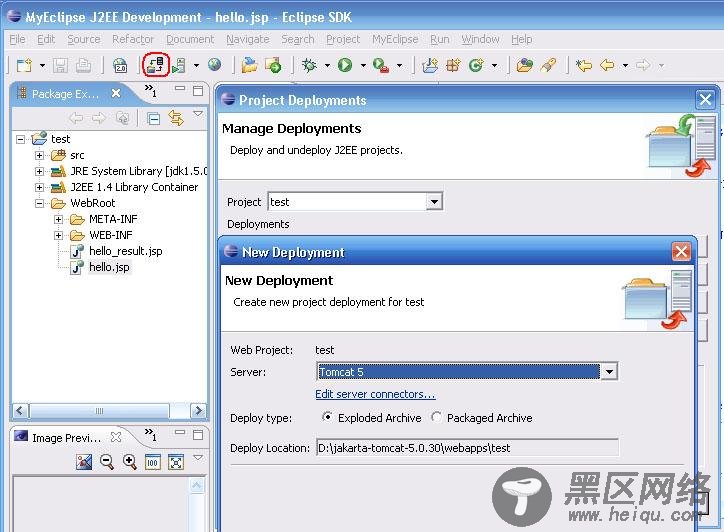The image size is (724, 532).
Task: Expand J2EE 1.4 Library Container node
Action: pos(39,187)
